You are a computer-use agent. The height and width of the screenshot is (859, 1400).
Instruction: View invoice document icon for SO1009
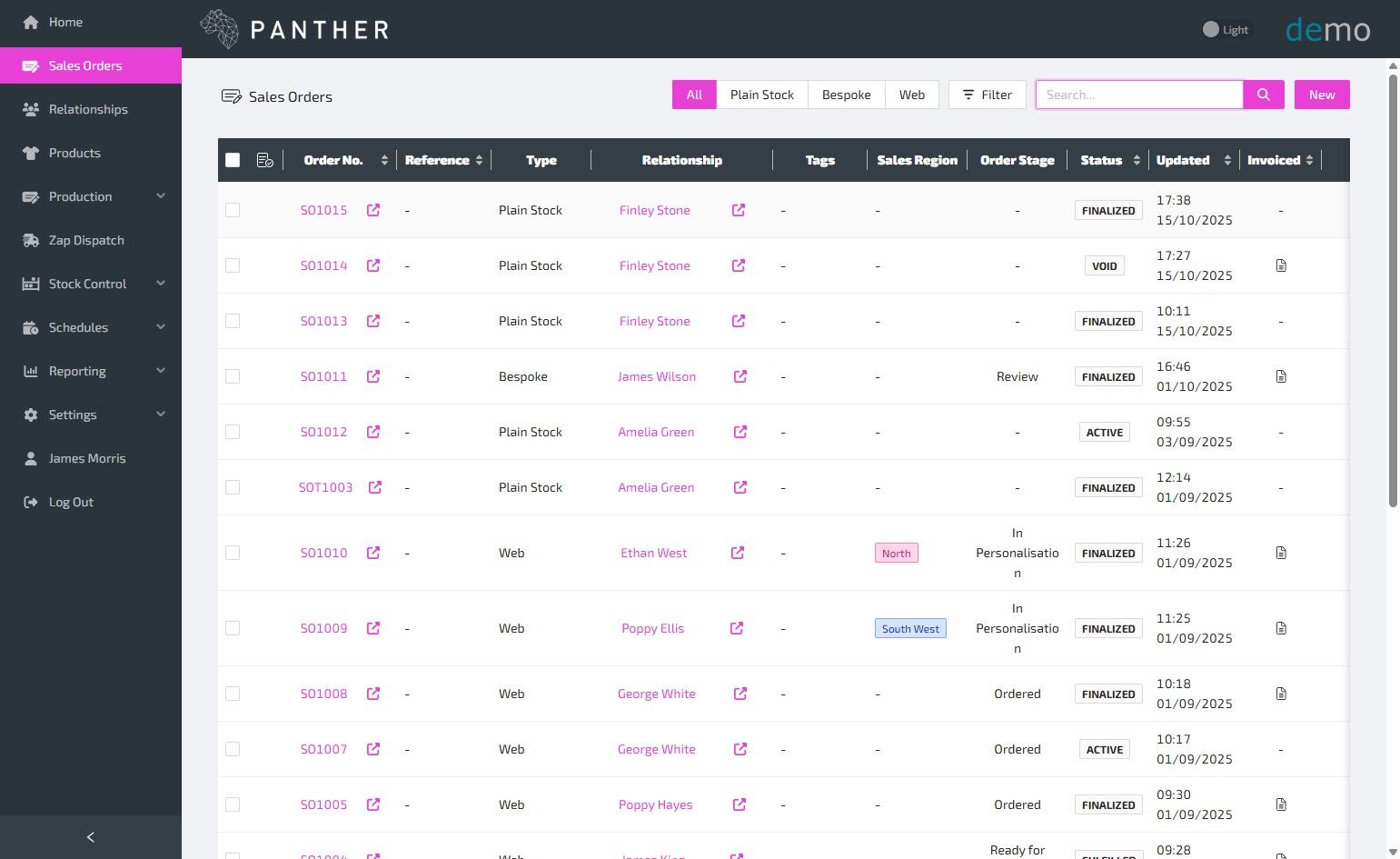tap(1281, 628)
